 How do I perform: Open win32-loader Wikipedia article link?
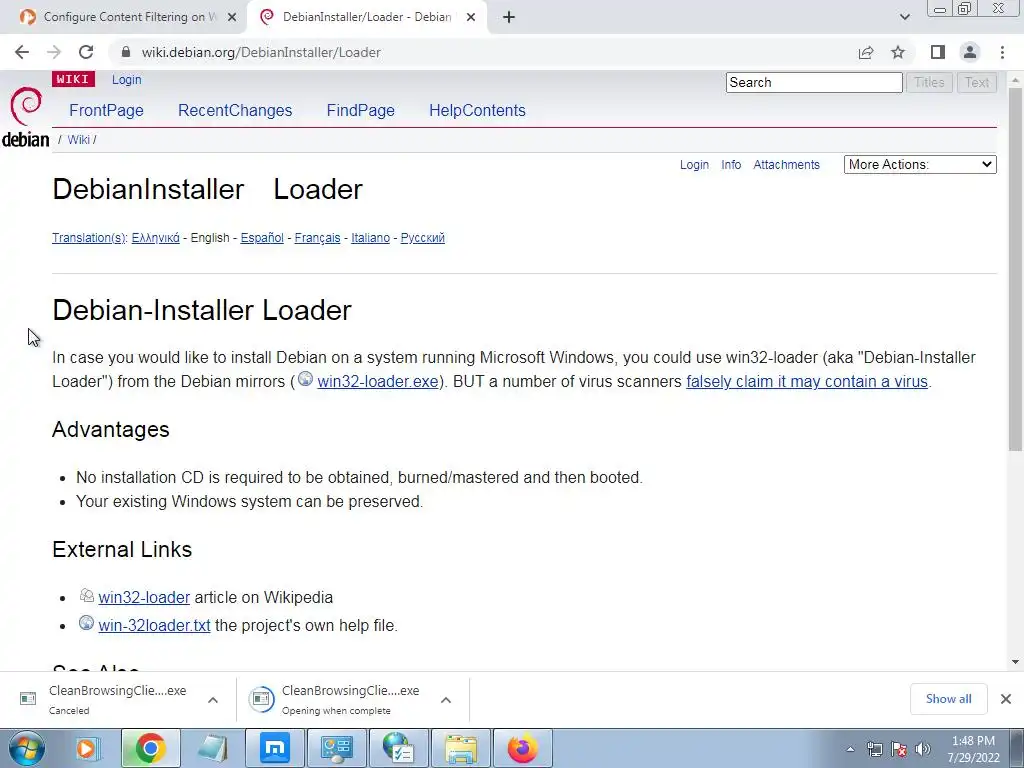click(x=144, y=598)
